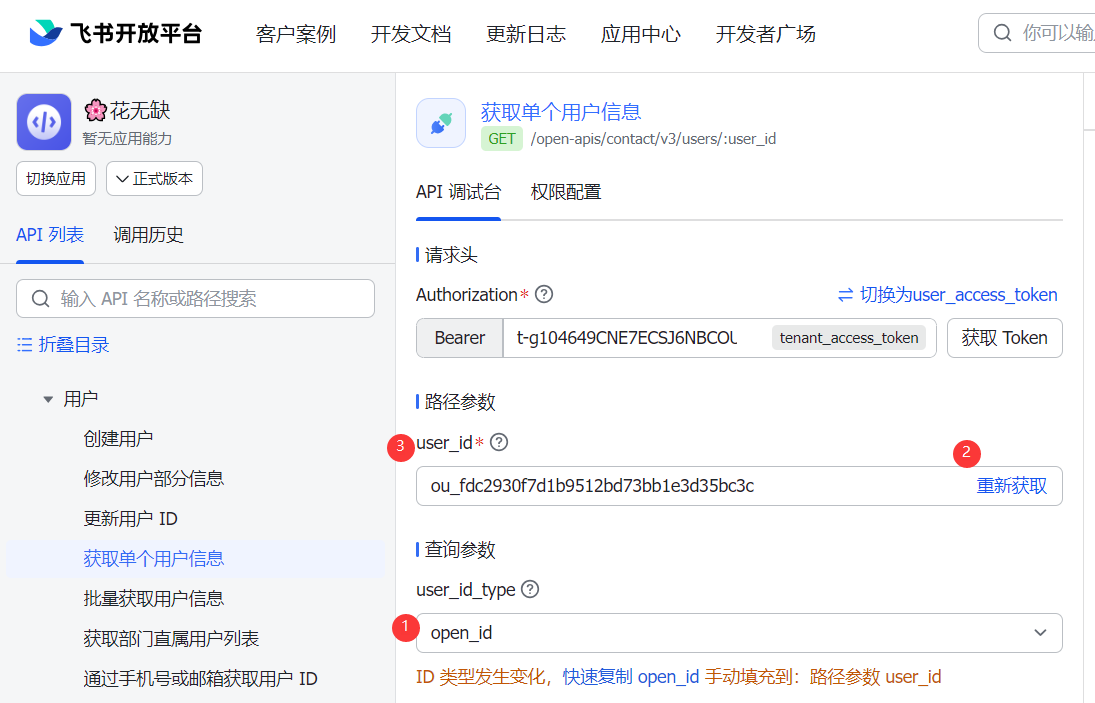Click the 重新获取 link
The height and width of the screenshot is (703, 1095).
tap(1011, 486)
